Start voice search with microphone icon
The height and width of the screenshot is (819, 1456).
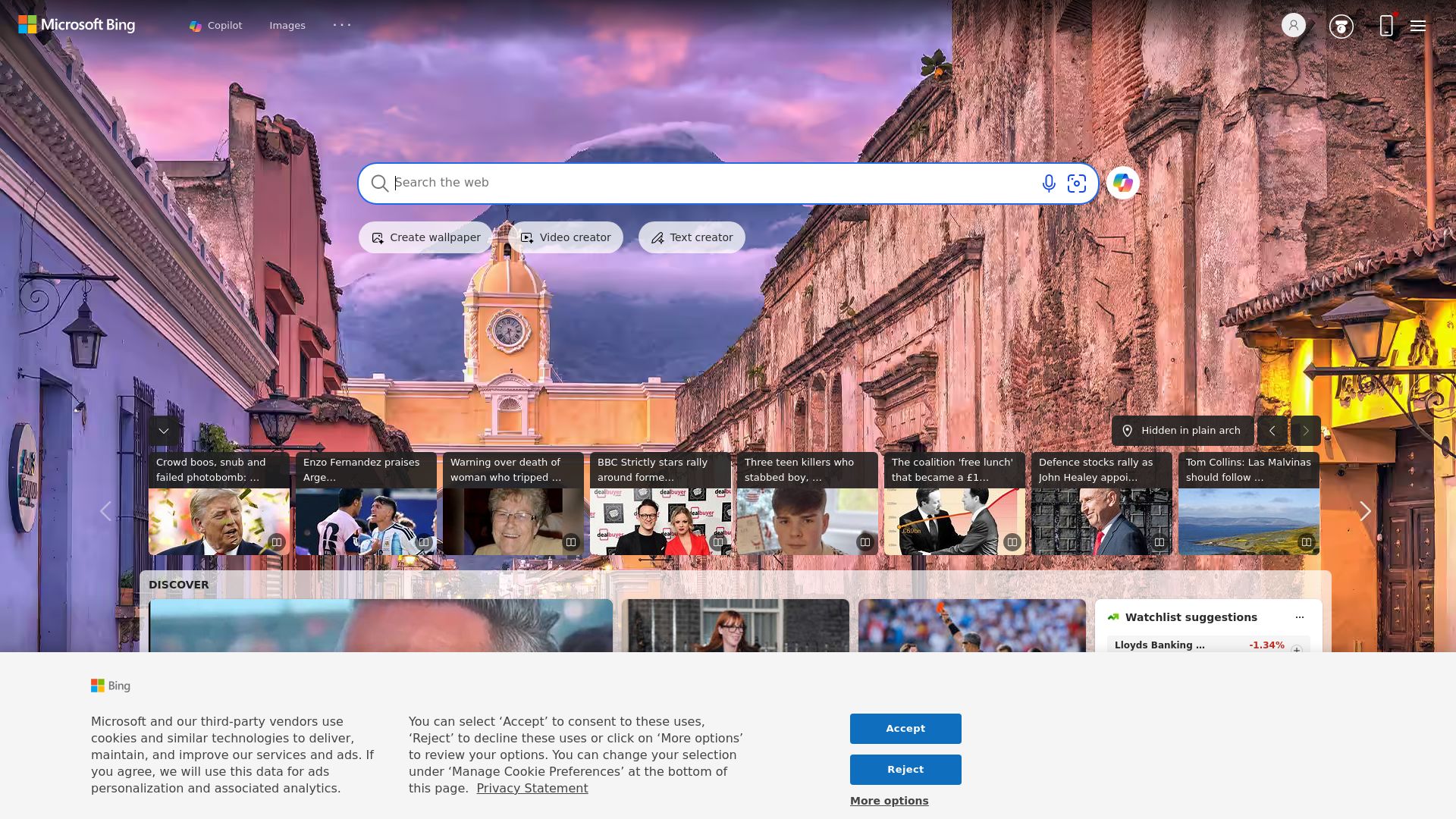[1049, 184]
